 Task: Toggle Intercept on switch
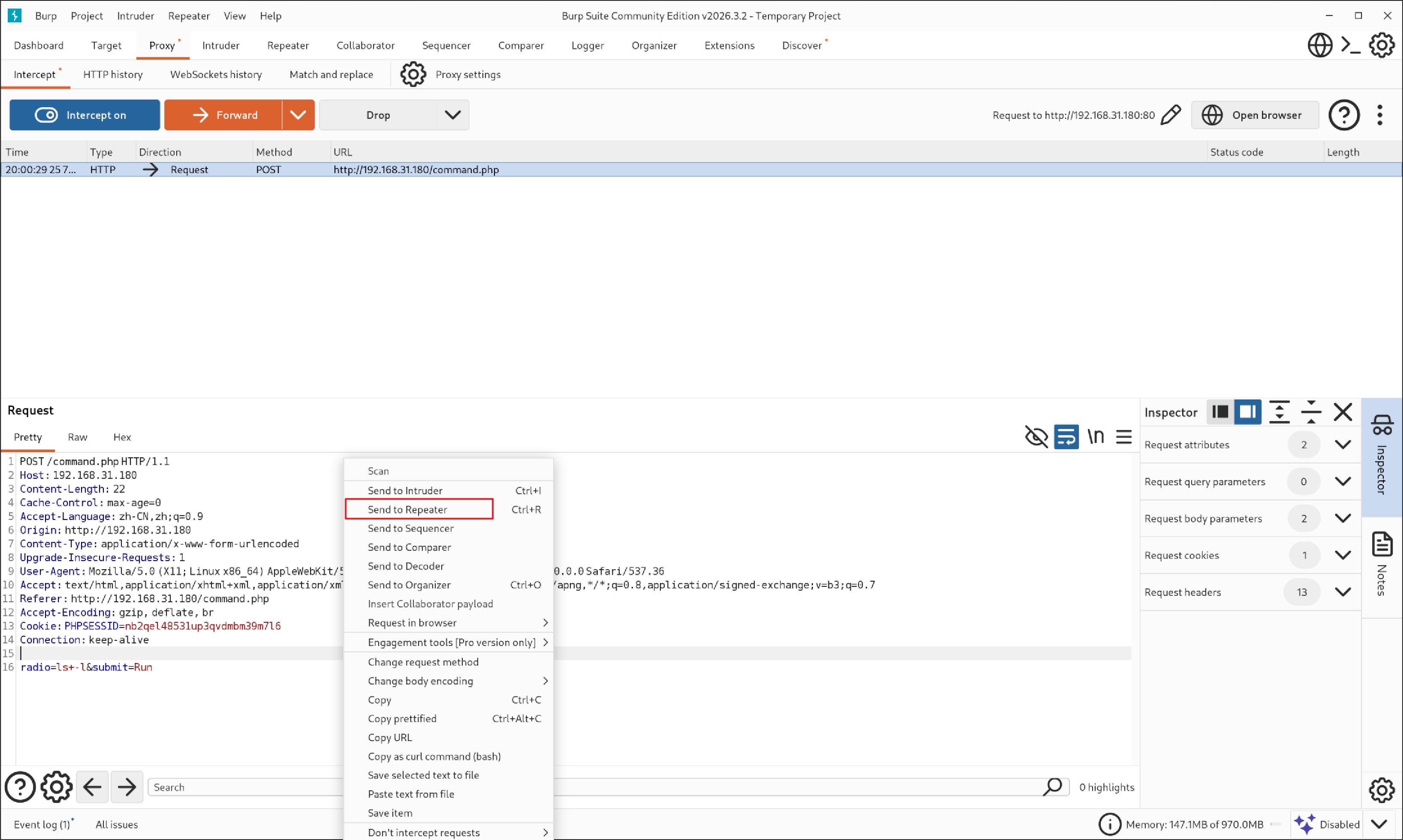(x=85, y=115)
